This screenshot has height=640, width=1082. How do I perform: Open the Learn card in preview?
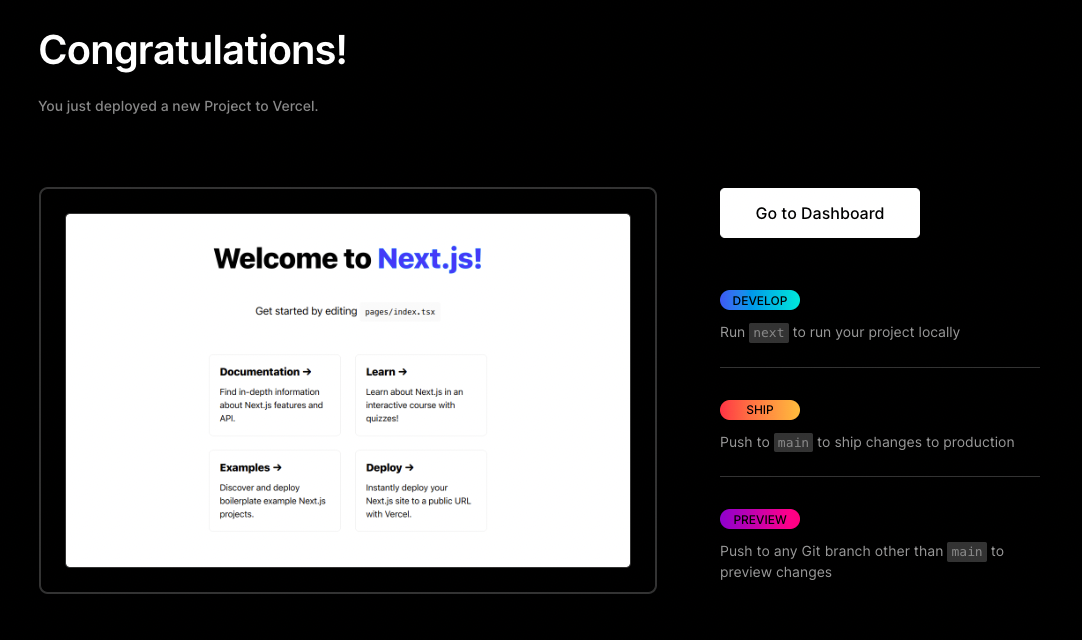point(421,395)
